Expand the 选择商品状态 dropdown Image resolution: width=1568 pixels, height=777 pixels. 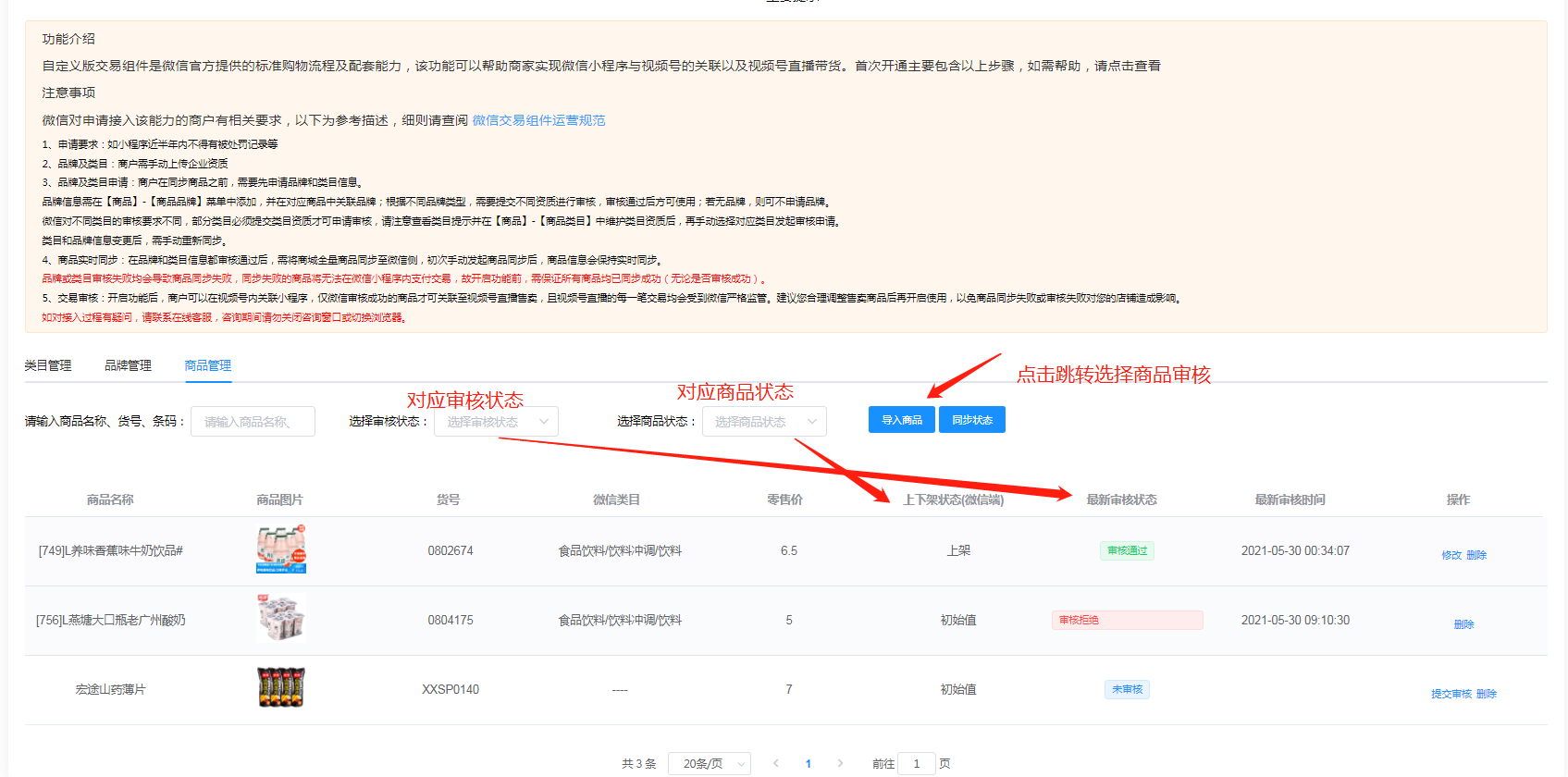coord(764,422)
